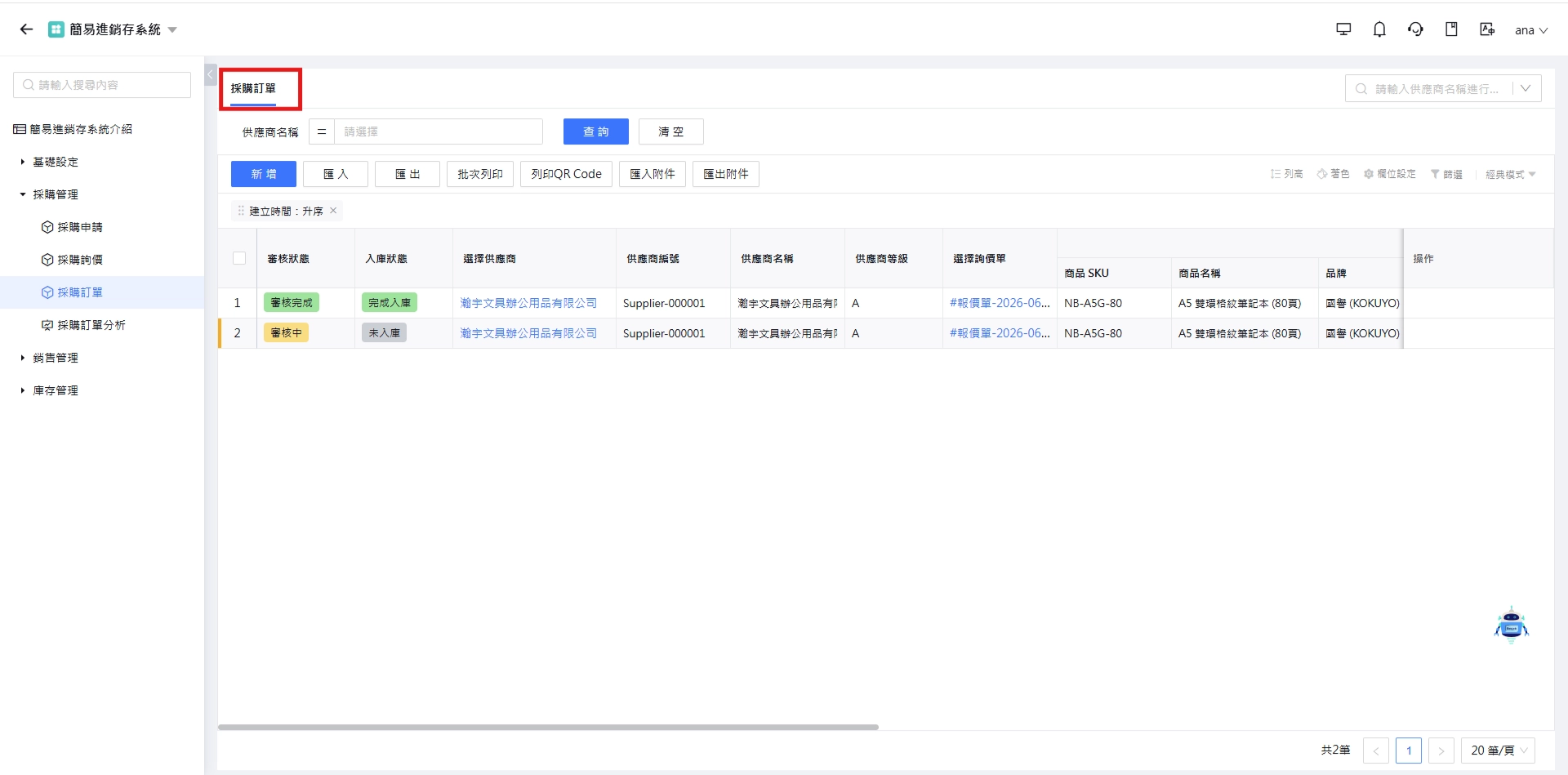Click 未入庫 status tag in row 2

tap(385, 333)
